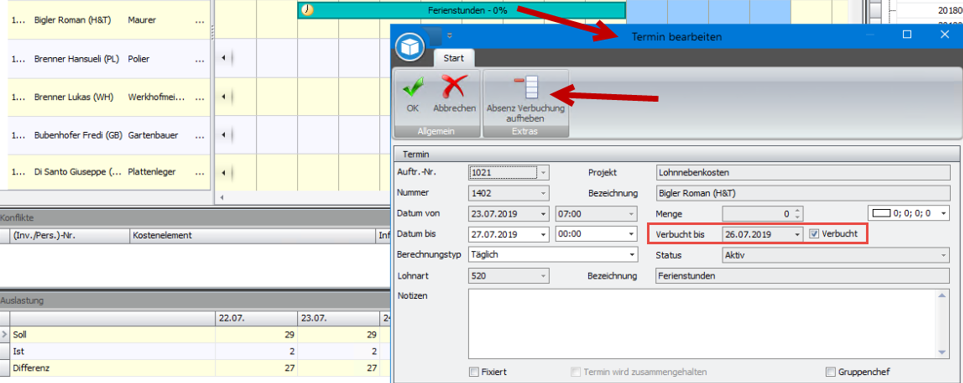Viewport: 963px width, 383px height.
Task: Click the 22.07. column header in Auslastung
Action: tap(256, 318)
